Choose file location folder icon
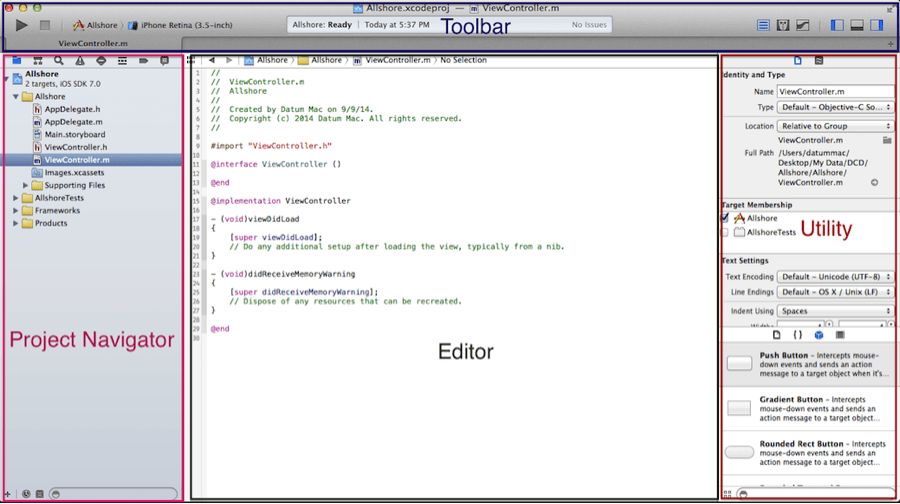Viewport: 900px width, 504px height. (887, 140)
